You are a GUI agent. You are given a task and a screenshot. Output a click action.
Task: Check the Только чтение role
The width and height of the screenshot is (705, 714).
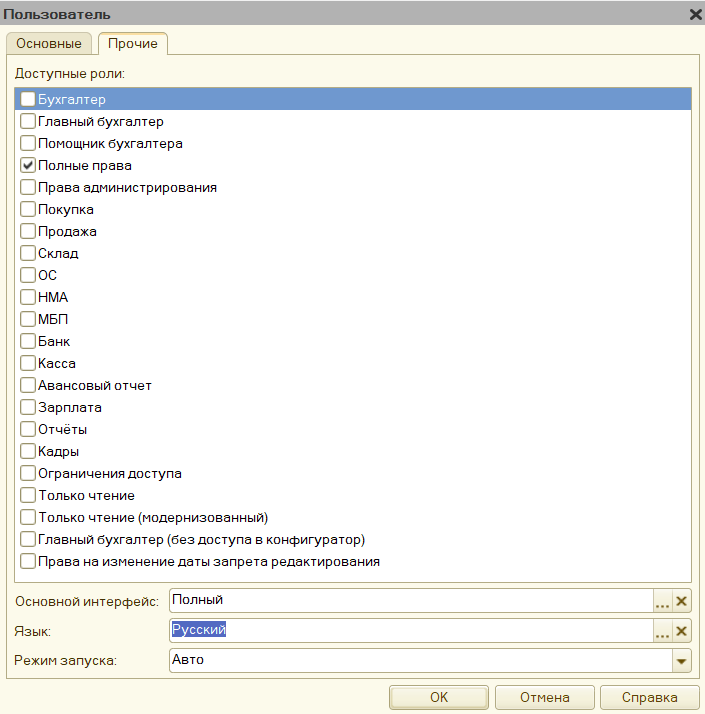(x=28, y=496)
